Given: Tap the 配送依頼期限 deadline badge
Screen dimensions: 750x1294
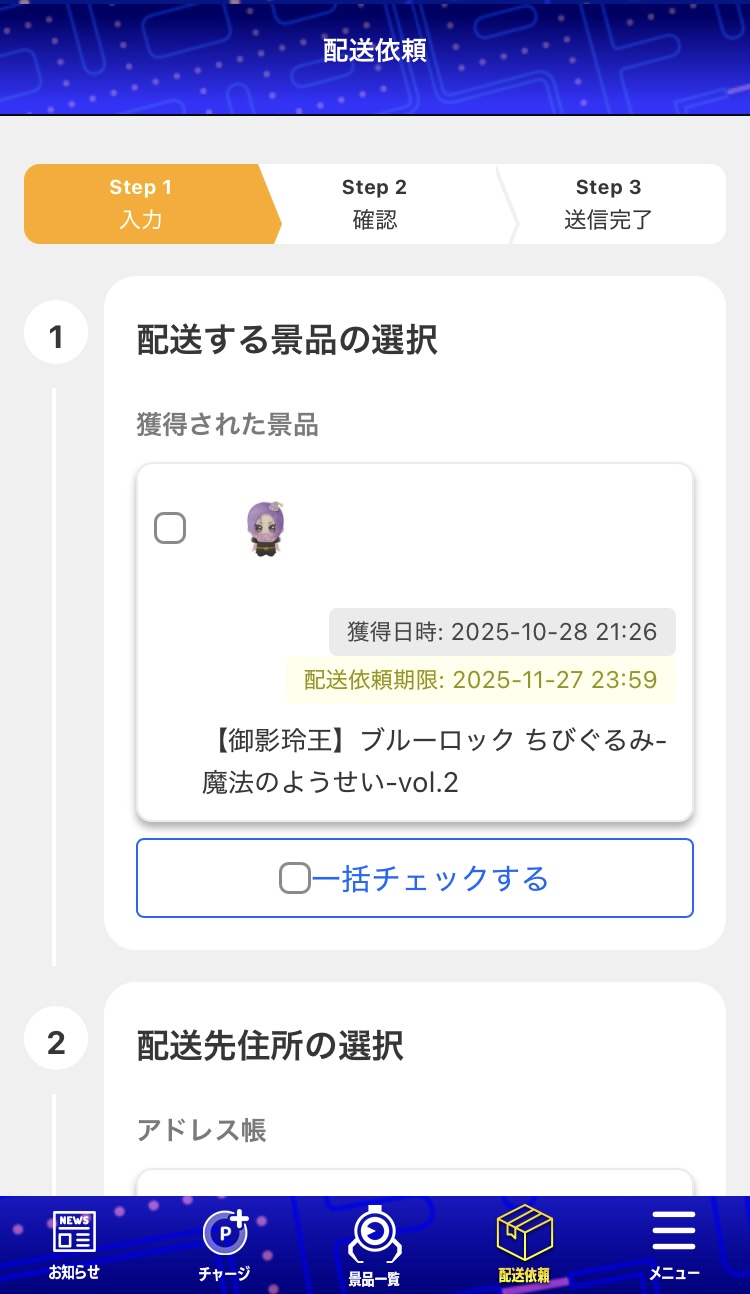Looking at the screenshot, I should pos(480,681).
